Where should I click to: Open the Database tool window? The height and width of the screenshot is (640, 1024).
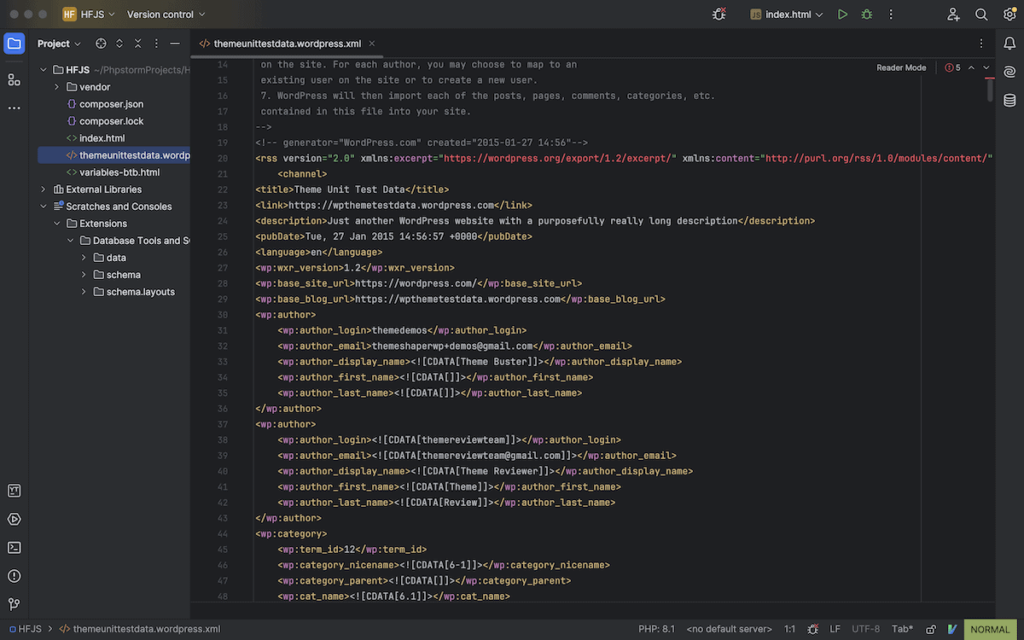[x=1009, y=100]
